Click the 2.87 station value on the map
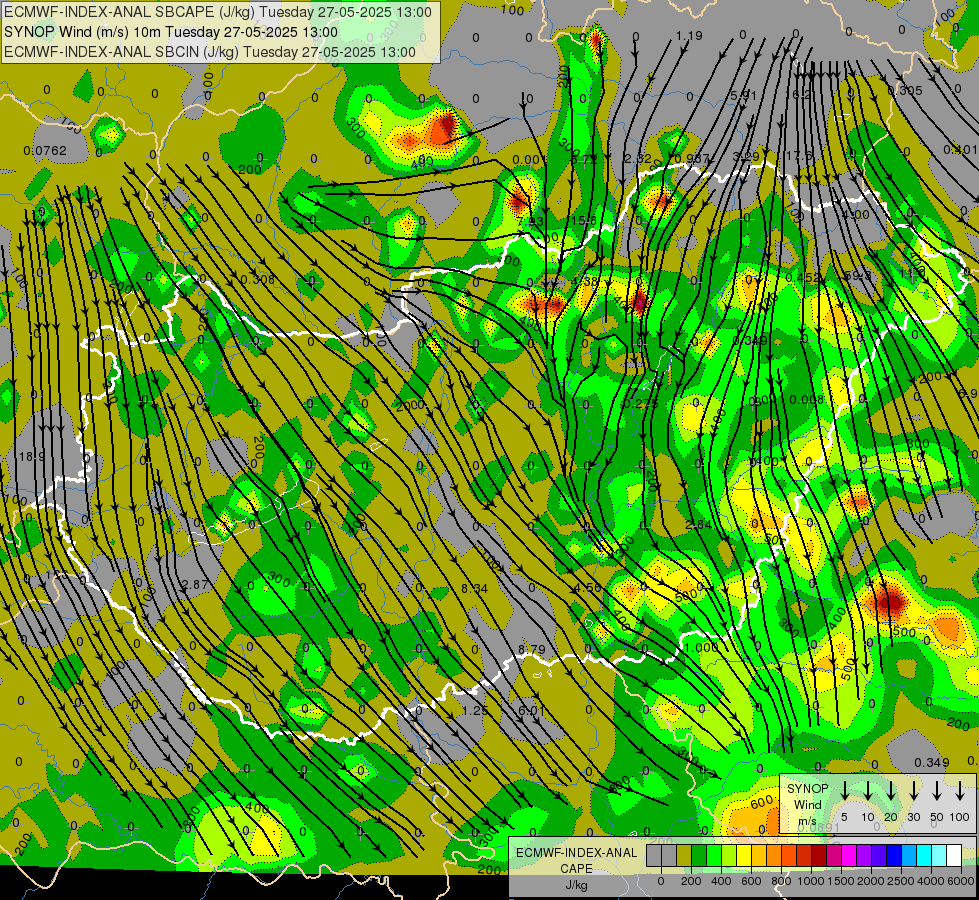Viewport: 979px width, 900px height. (x=195, y=585)
